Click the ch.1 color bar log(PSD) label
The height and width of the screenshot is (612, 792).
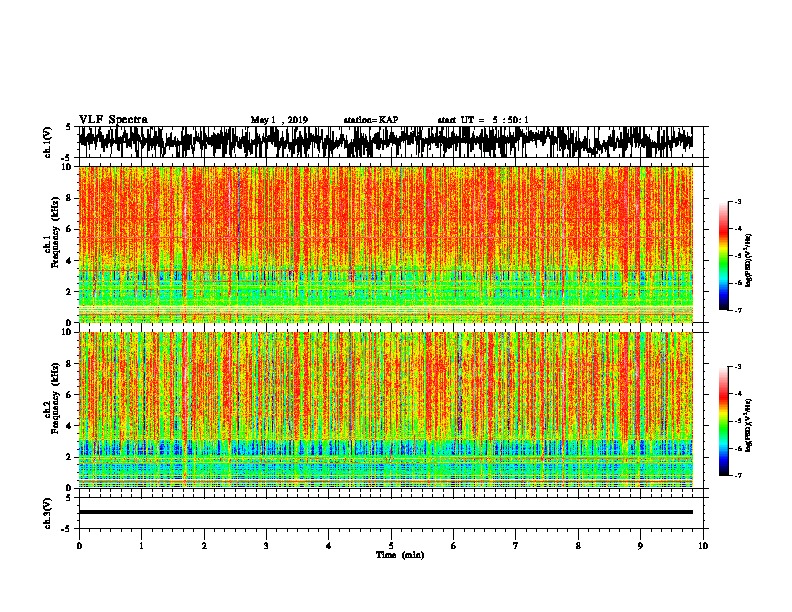[749, 261]
